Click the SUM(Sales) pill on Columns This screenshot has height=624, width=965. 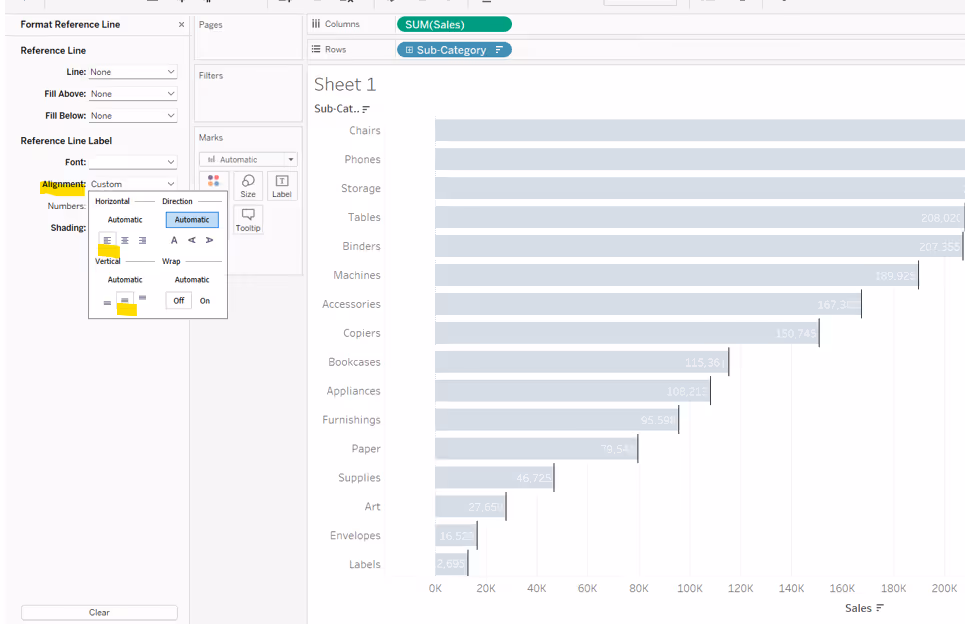coord(454,25)
